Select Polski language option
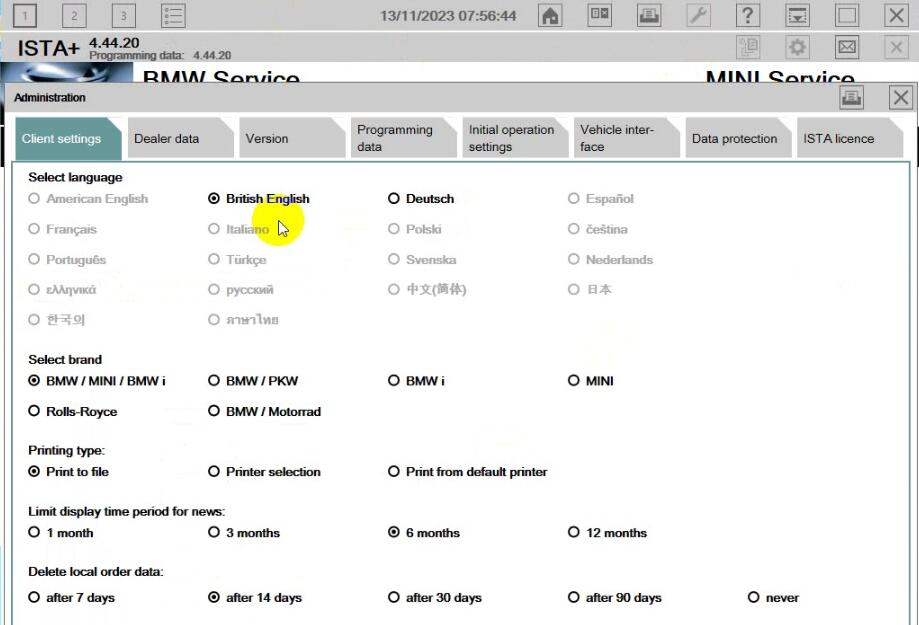This screenshot has height=625, width=919. (x=414, y=229)
